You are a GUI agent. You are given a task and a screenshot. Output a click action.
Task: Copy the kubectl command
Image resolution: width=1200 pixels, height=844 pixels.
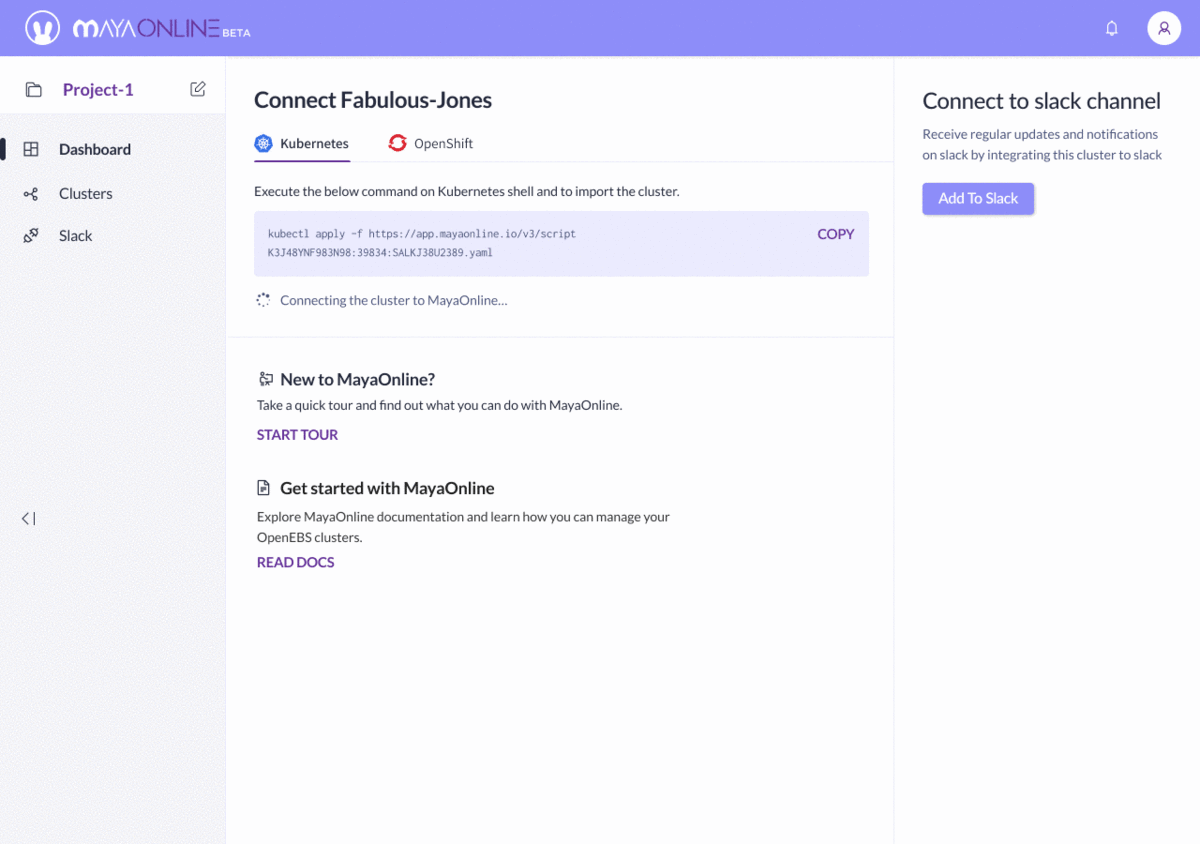836,234
